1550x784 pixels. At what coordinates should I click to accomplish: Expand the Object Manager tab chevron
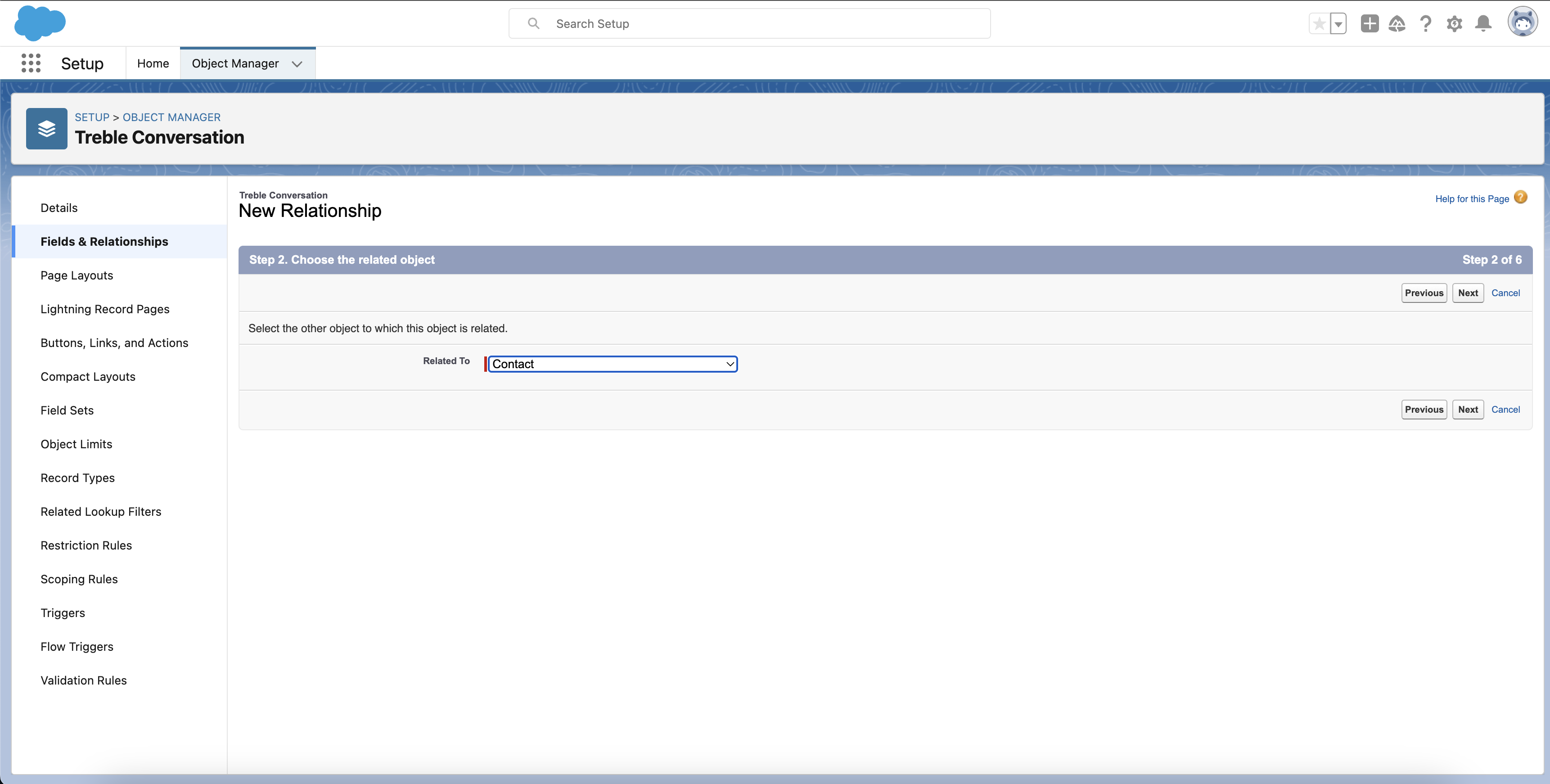click(297, 64)
